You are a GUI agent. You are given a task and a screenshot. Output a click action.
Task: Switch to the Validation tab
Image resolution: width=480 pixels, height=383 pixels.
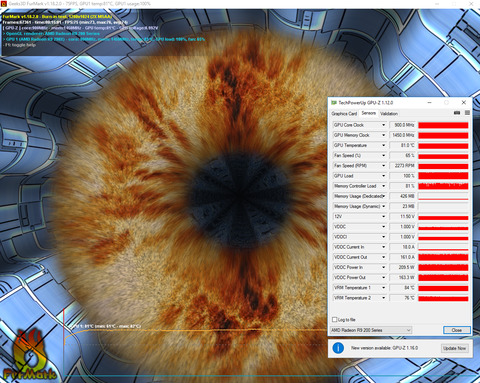coord(389,114)
